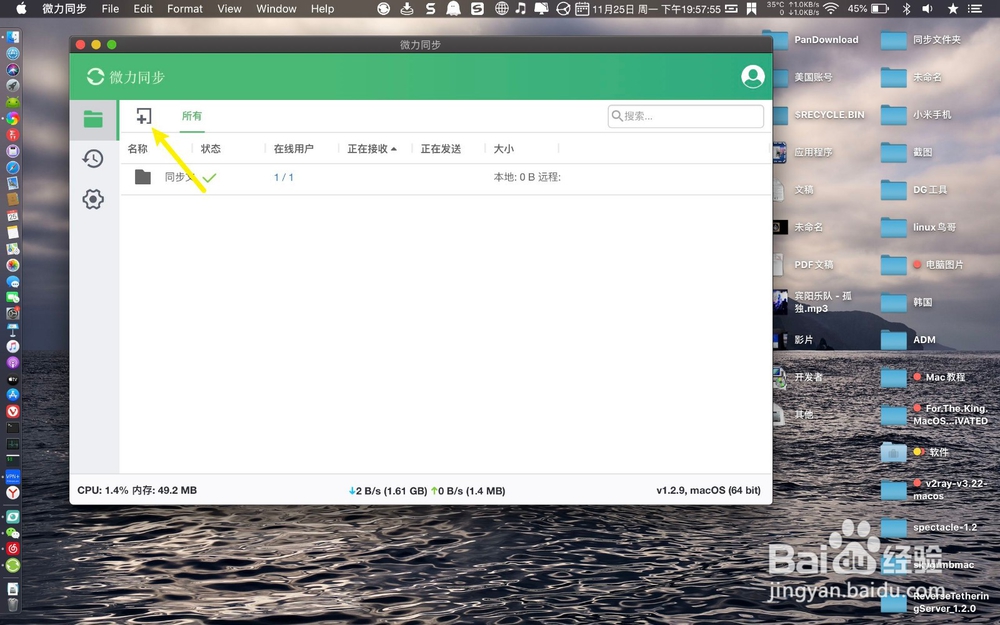Sort by the 名称 column header
Viewport: 1000px width, 625px height.
[x=137, y=149]
